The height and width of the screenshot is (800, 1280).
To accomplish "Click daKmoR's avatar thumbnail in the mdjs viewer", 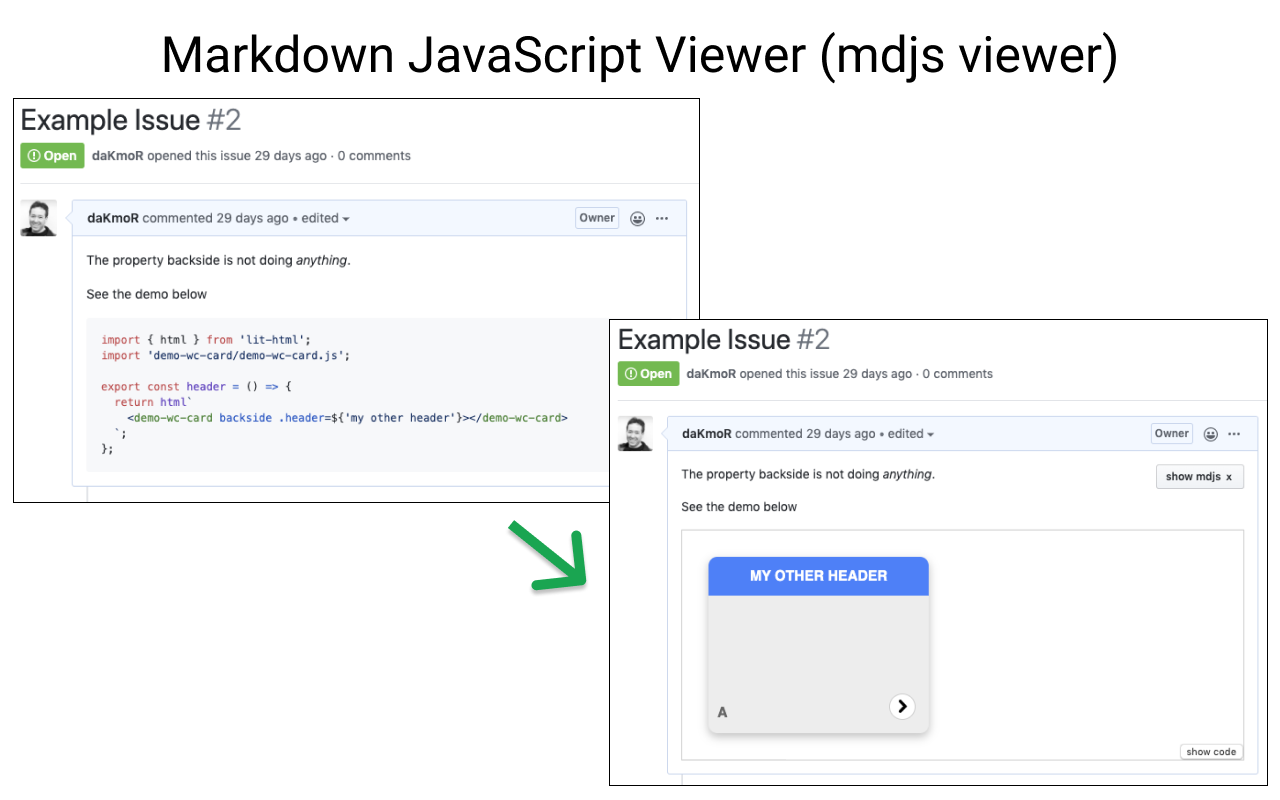I will [635, 434].
